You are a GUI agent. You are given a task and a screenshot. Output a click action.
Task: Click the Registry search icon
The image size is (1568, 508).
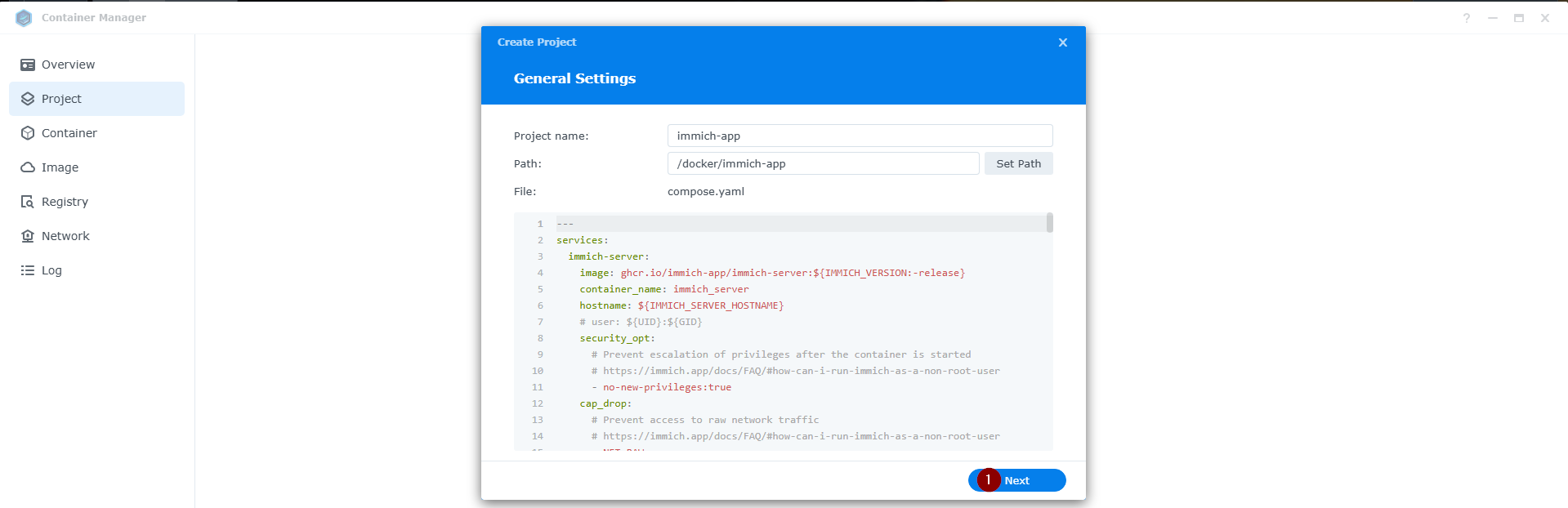click(x=28, y=202)
